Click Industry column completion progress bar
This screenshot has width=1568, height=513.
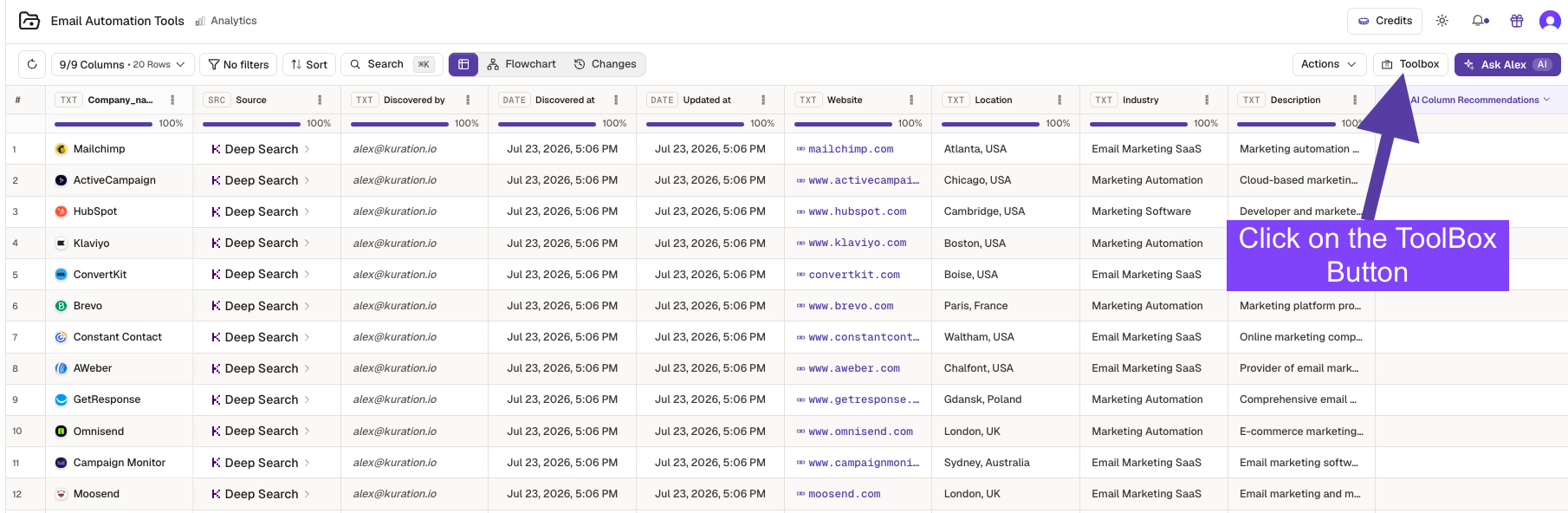1138,124
